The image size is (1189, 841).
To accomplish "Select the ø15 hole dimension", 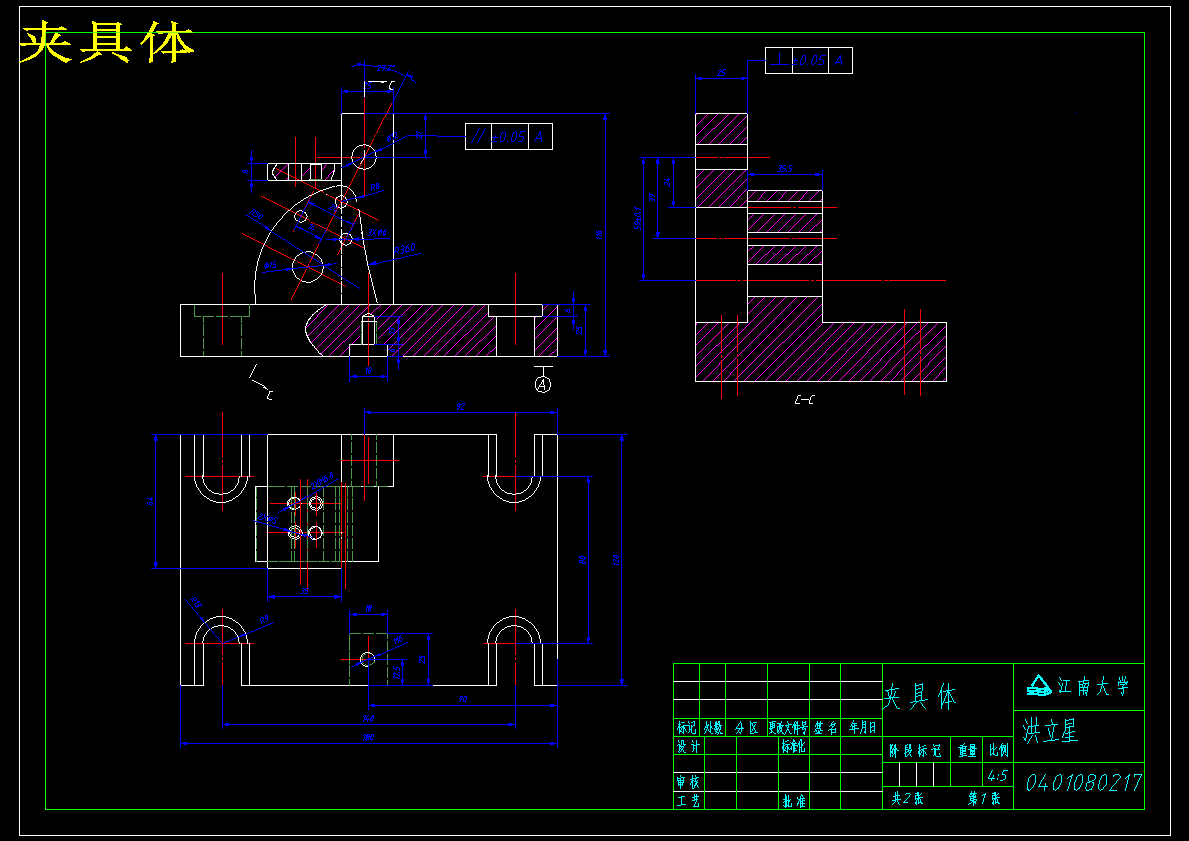I will [x=270, y=265].
